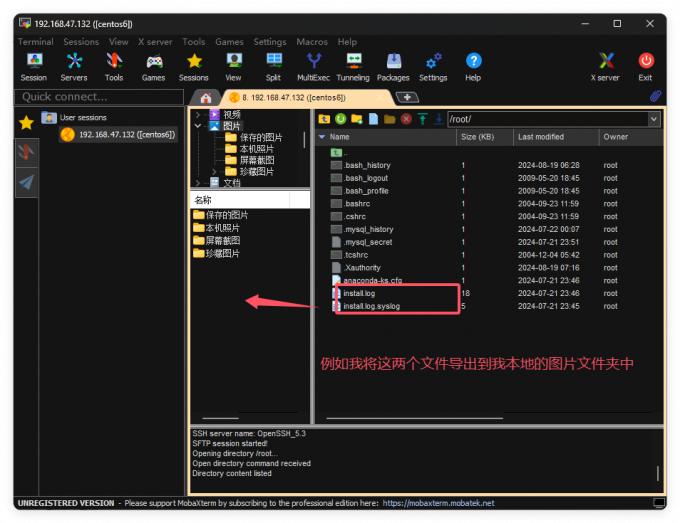Add a new tab with plus button
The width and height of the screenshot is (680, 523).
[407, 97]
